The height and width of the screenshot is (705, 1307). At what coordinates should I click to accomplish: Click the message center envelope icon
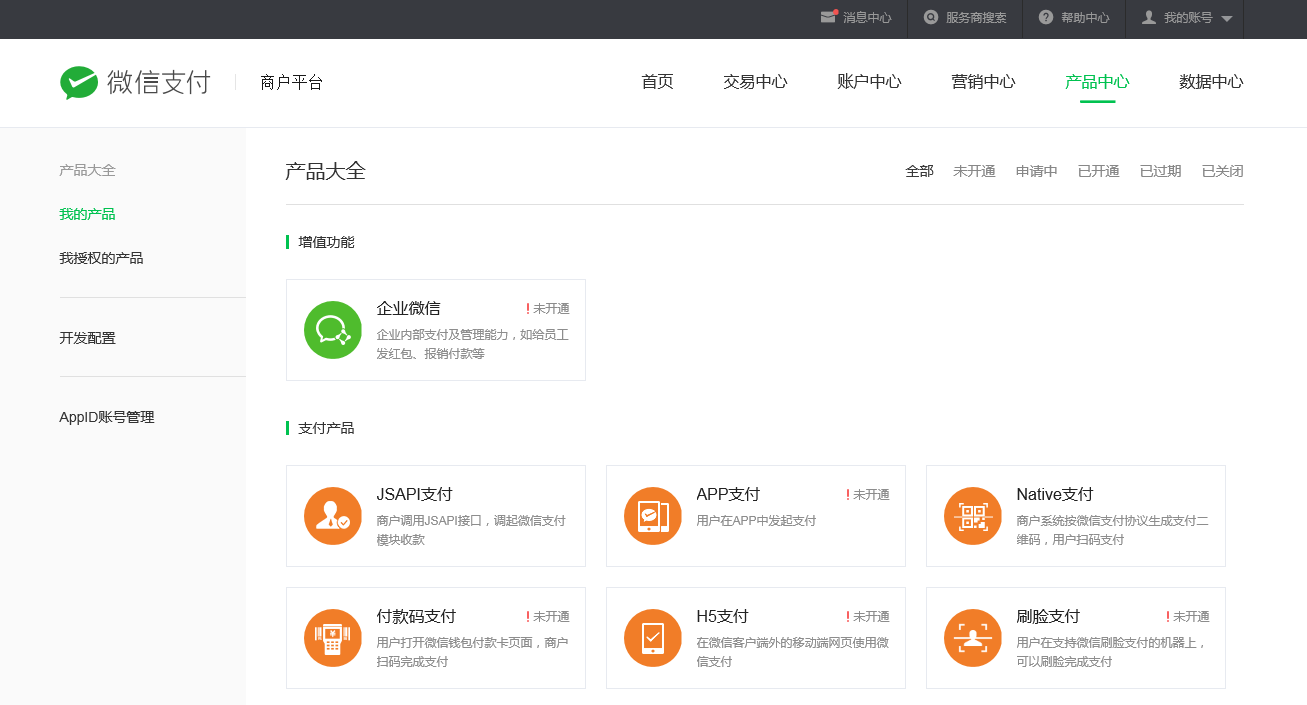click(828, 17)
